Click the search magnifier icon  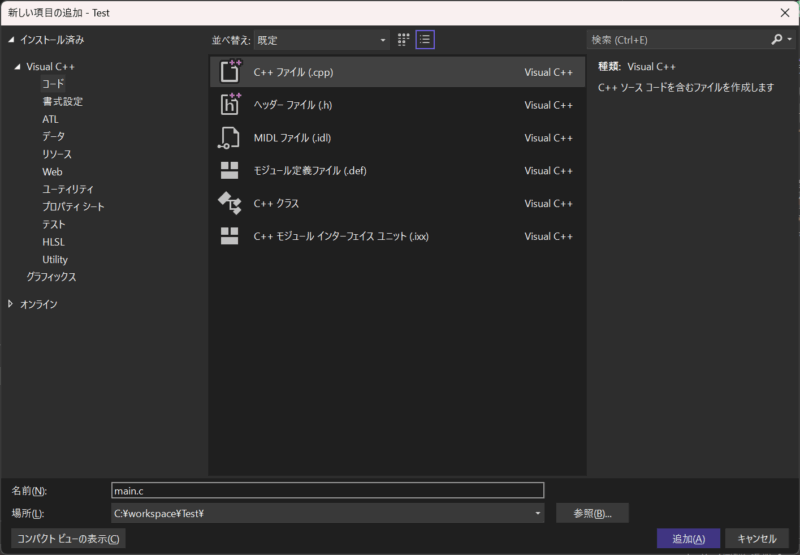777,40
